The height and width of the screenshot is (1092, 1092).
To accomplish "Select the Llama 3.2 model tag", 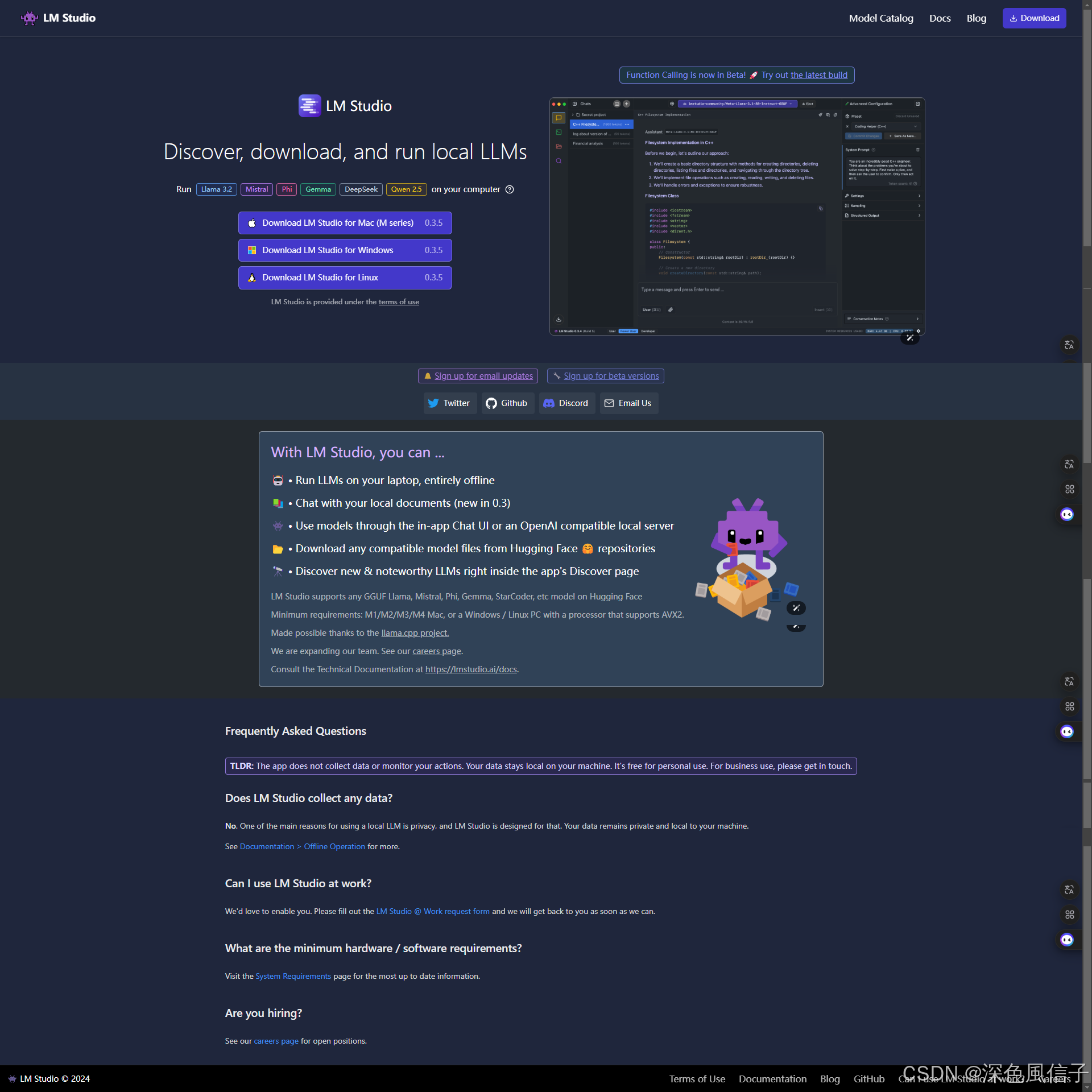I will [216, 189].
